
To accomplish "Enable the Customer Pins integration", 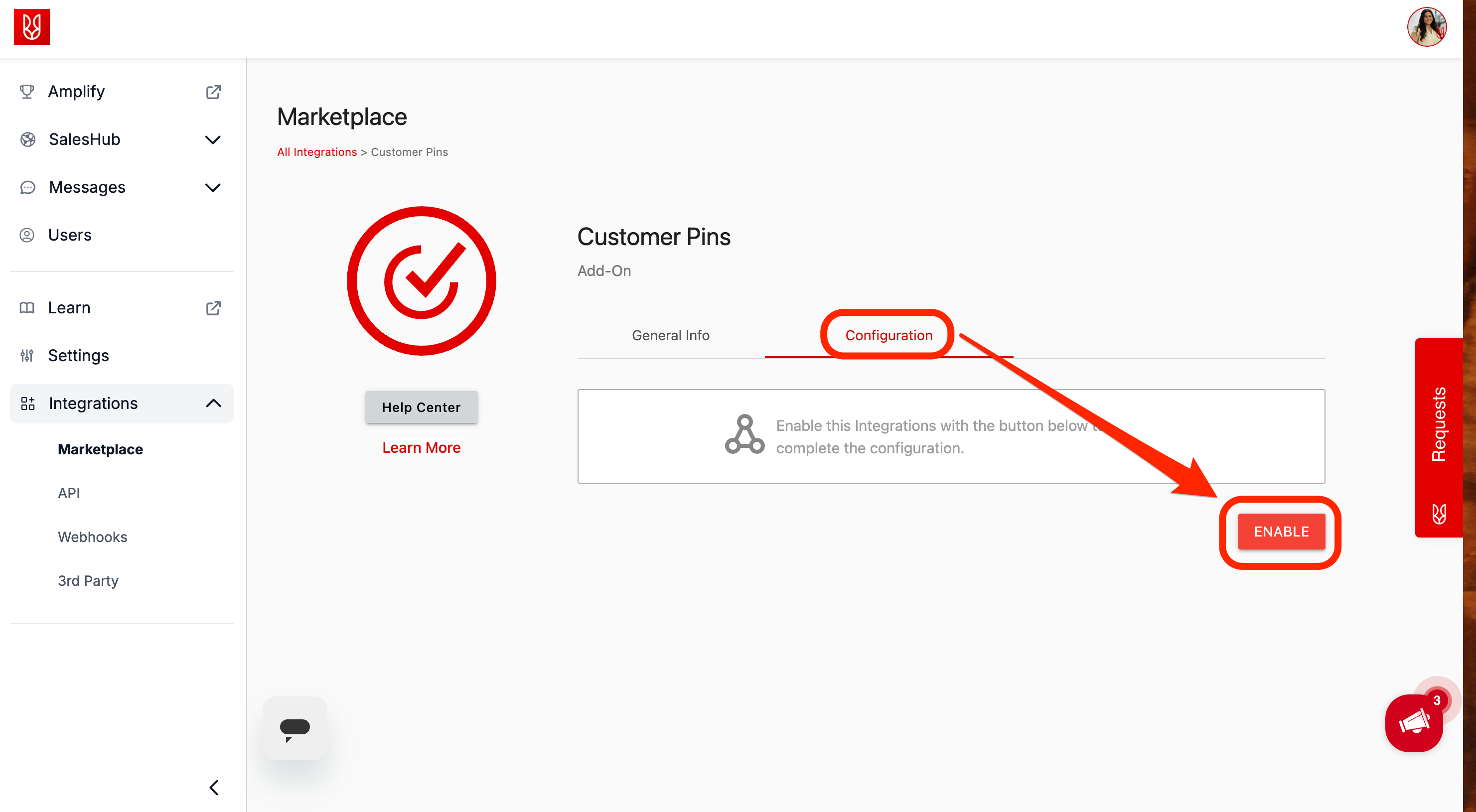I will 1281,532.
